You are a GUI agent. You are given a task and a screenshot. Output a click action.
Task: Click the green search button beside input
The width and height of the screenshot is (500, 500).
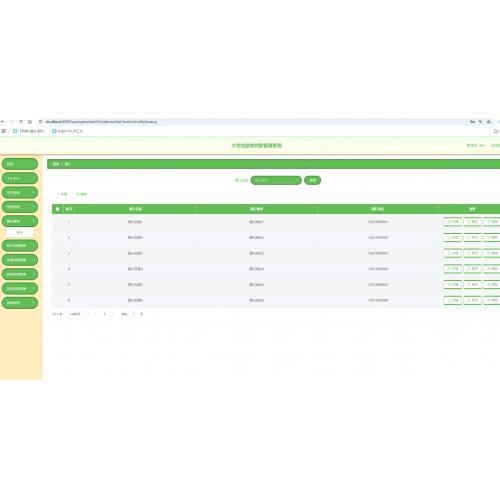tap(312, 180)
